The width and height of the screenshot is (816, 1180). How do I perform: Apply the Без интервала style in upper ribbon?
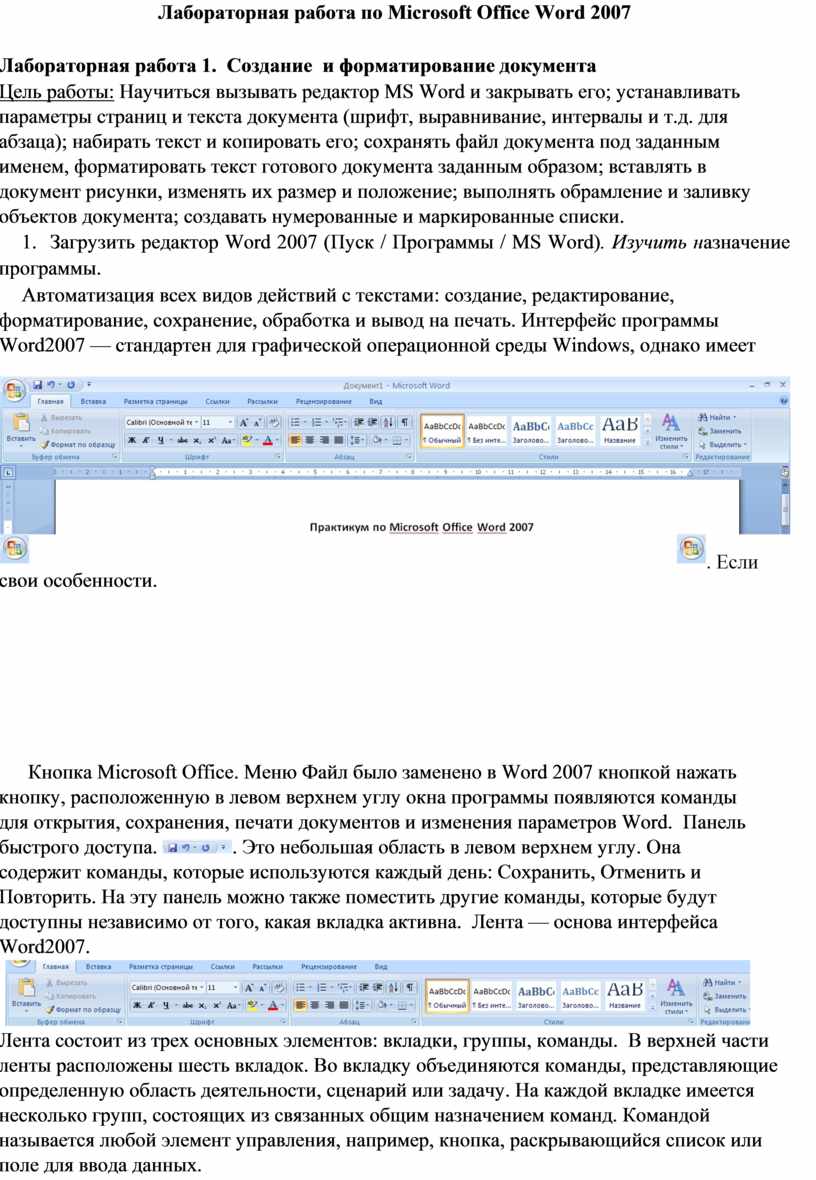click(486, 430)
